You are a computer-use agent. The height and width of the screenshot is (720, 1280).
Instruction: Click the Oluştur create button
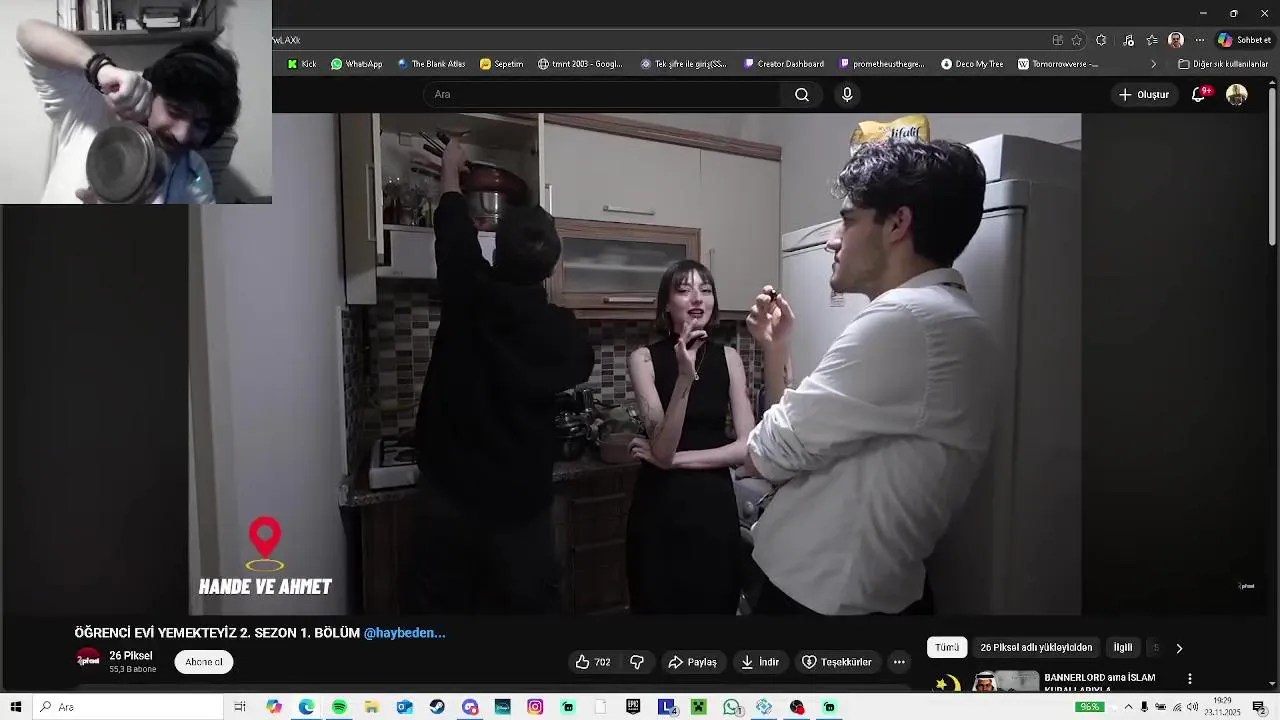(1144, 94)
